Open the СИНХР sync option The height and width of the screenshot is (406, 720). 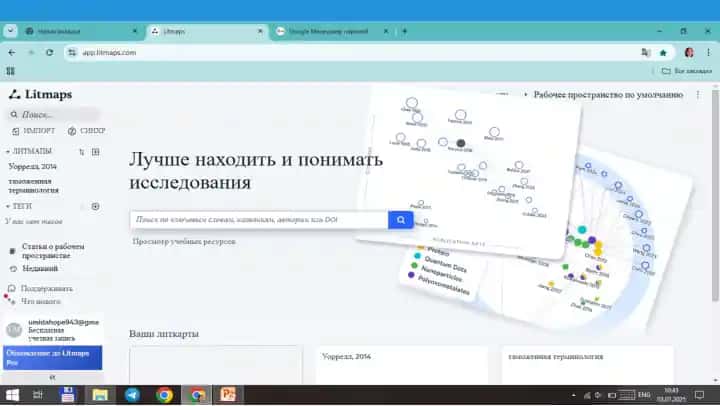[87, 131]
